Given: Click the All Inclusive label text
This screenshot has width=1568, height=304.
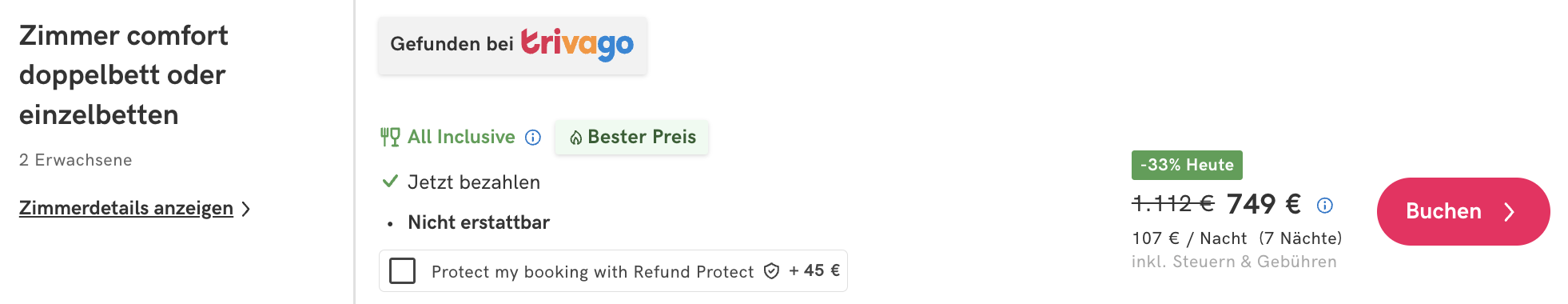Looking at the screenshot, I should click(x=461, y=137).
